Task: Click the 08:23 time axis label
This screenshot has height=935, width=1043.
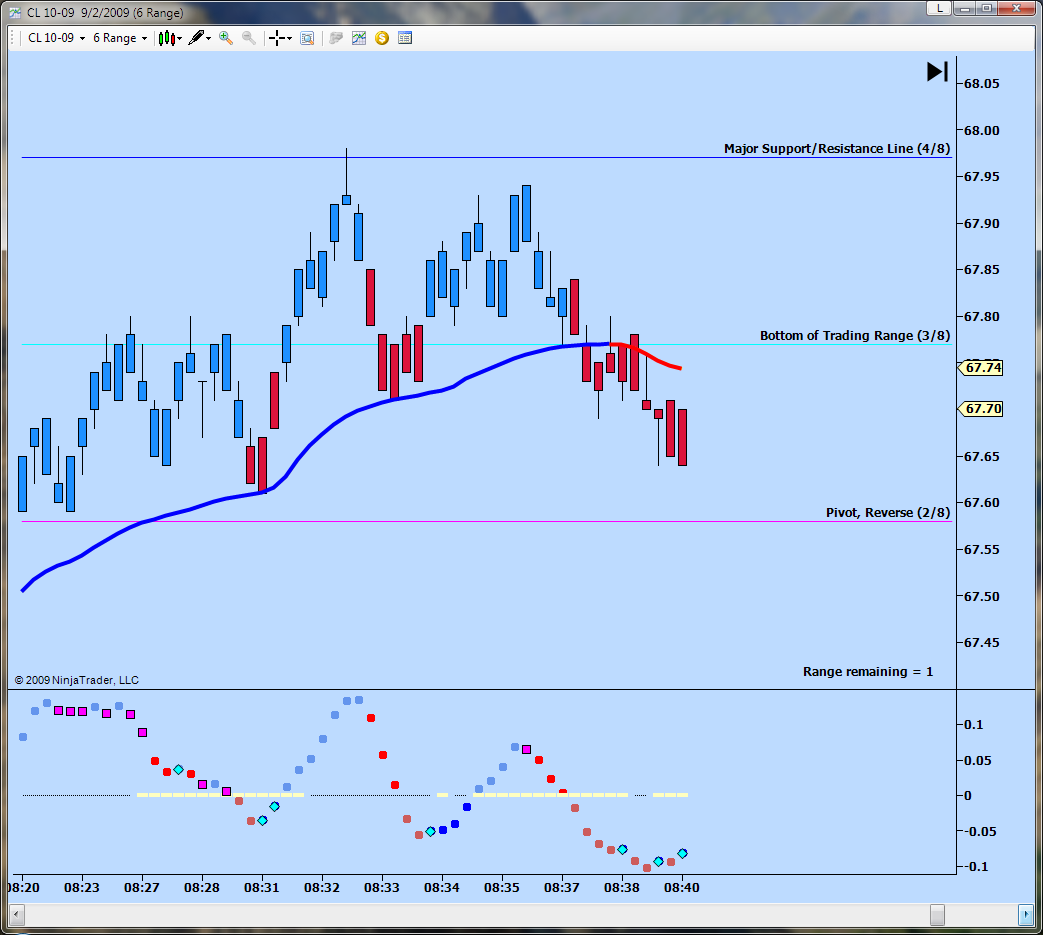Action: click(x=82, y=887)
